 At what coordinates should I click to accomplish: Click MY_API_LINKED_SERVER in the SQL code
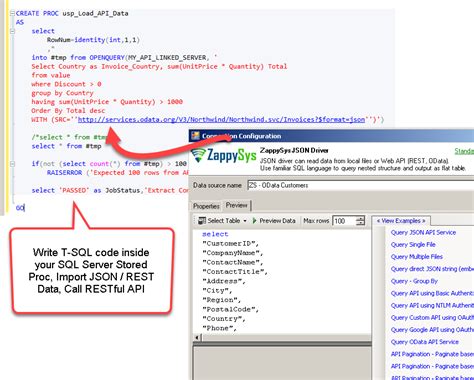click(167, 57)
